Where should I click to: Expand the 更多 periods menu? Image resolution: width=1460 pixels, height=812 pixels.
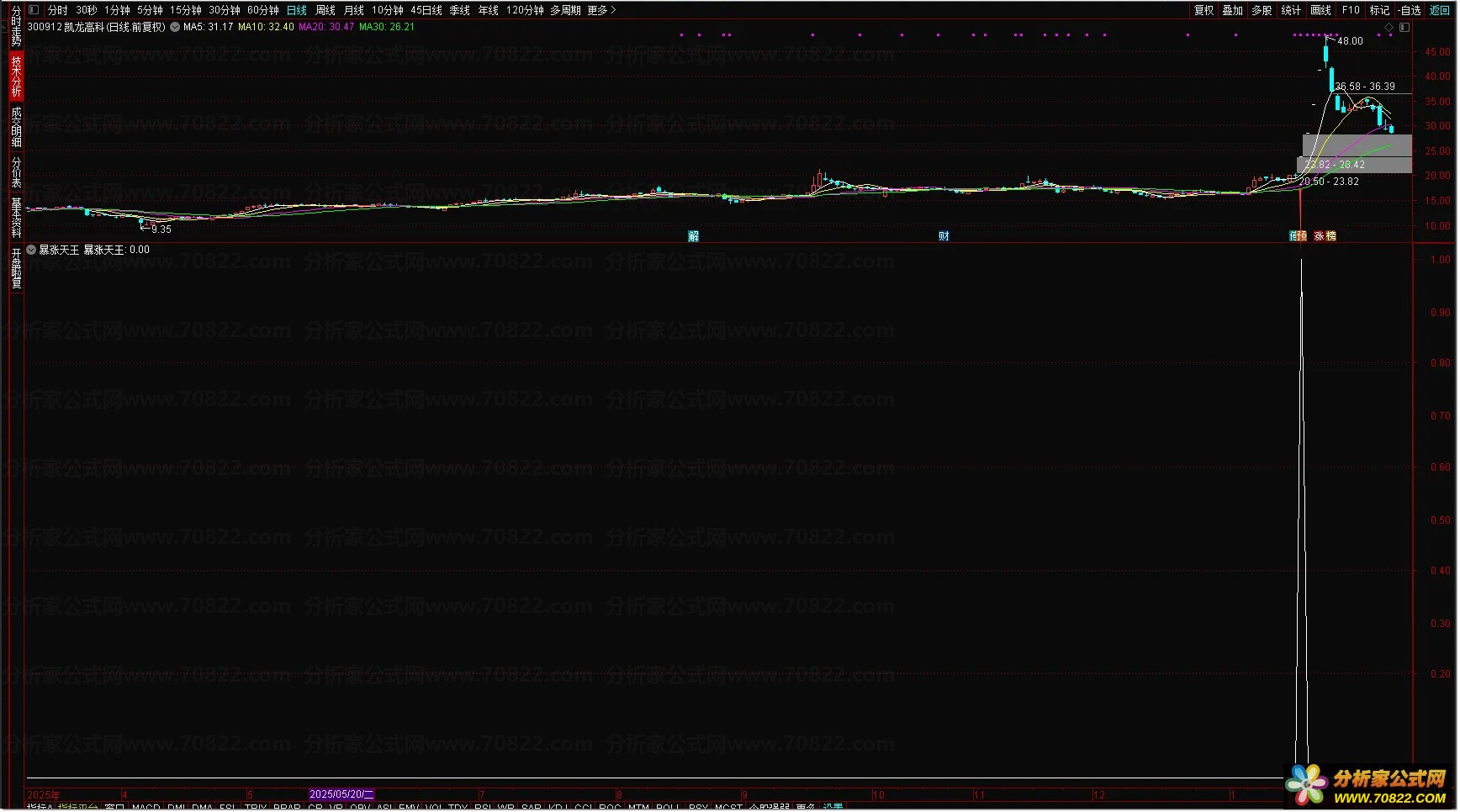point(601,10)
